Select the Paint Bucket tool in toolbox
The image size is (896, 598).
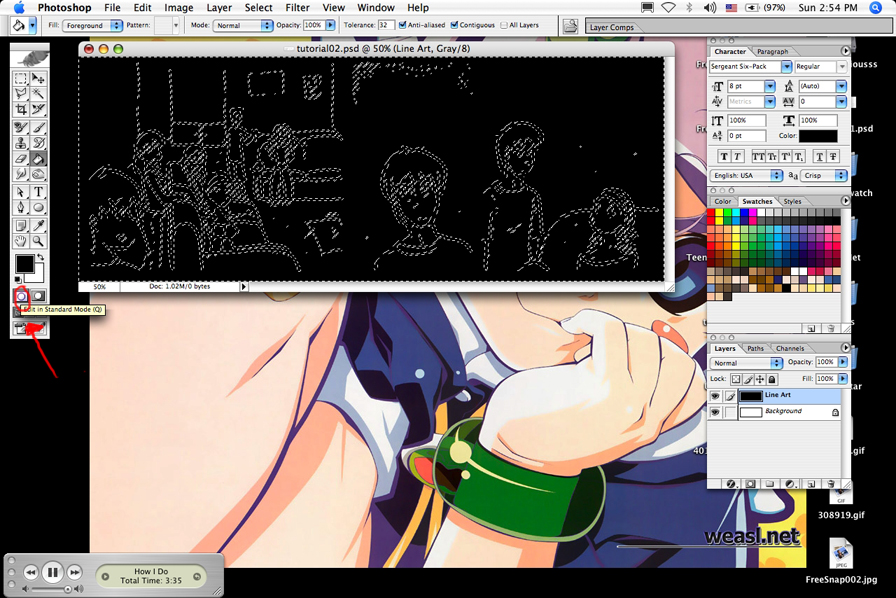tap(38, 158)
